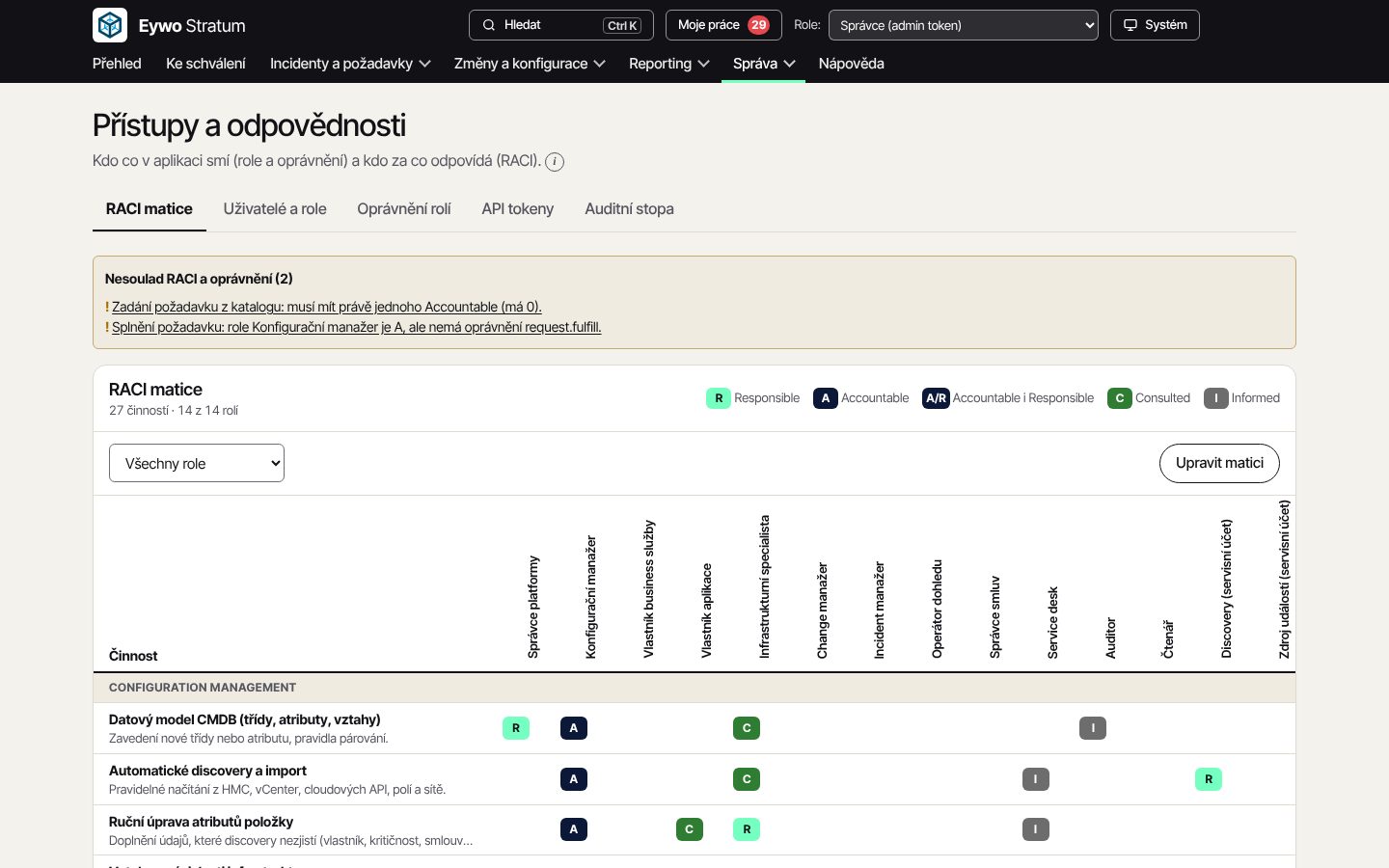Focus the Hledat search field
The image size is (1389, 868).
tap(561, 25)
